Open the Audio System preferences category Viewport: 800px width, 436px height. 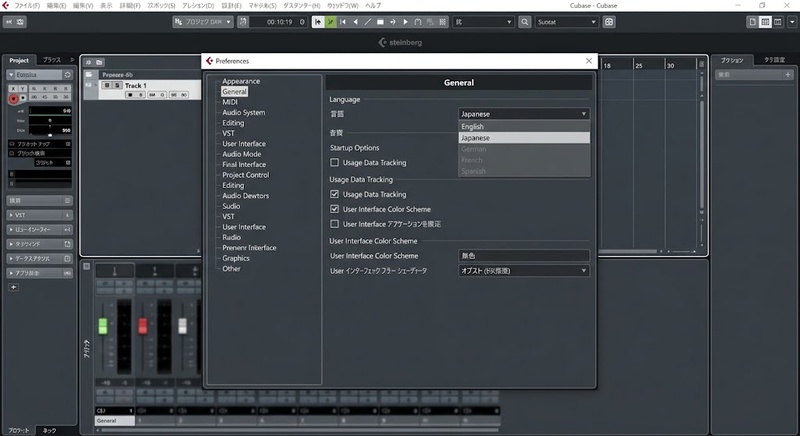tap(243, 112)
